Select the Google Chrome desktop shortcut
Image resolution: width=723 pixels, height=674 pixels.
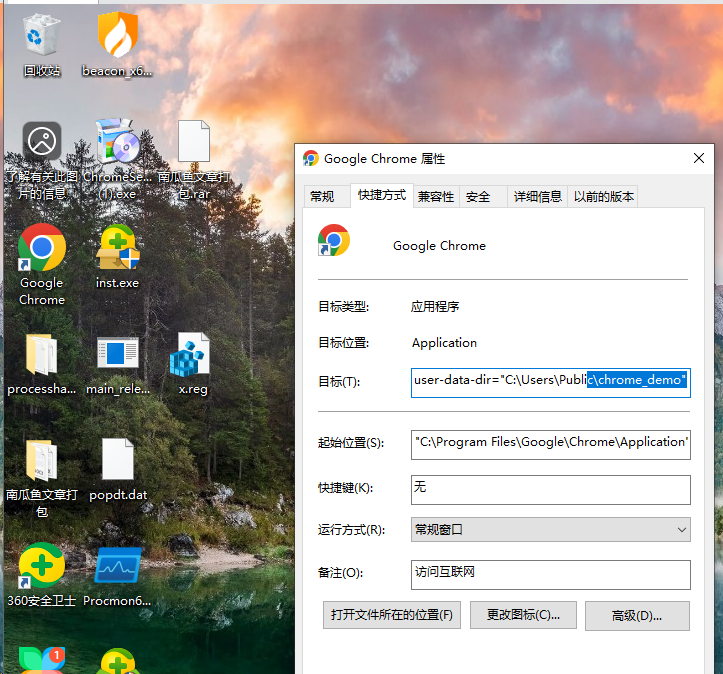click(41, 265)
